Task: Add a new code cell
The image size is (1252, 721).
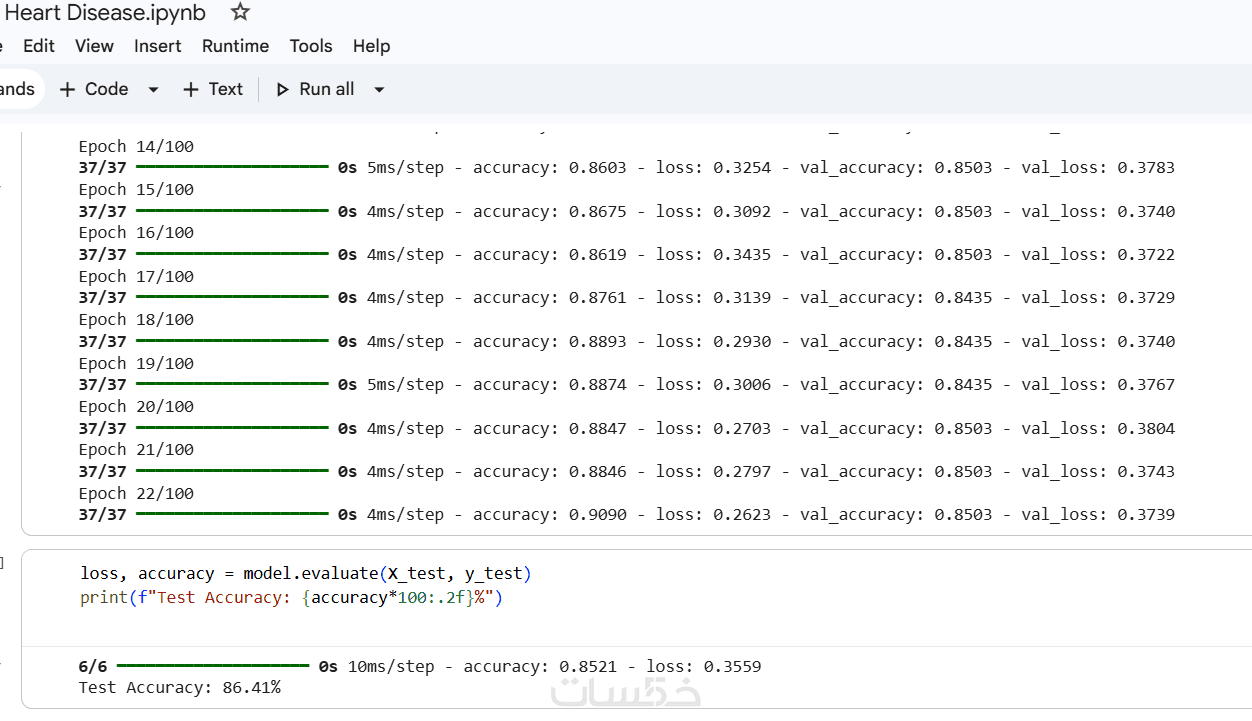Action: point(94,89)
